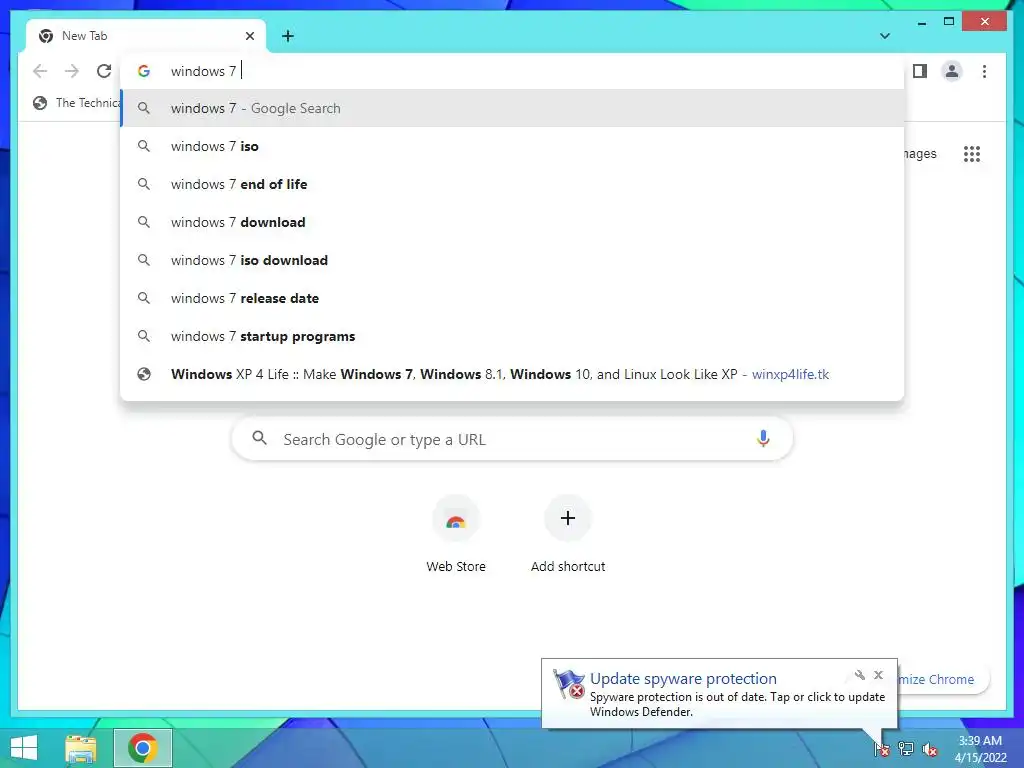This screenshot has height=768, width=1024.
Task: Choose 'windows 7 release date' suggestion
Action: point(513,298)
